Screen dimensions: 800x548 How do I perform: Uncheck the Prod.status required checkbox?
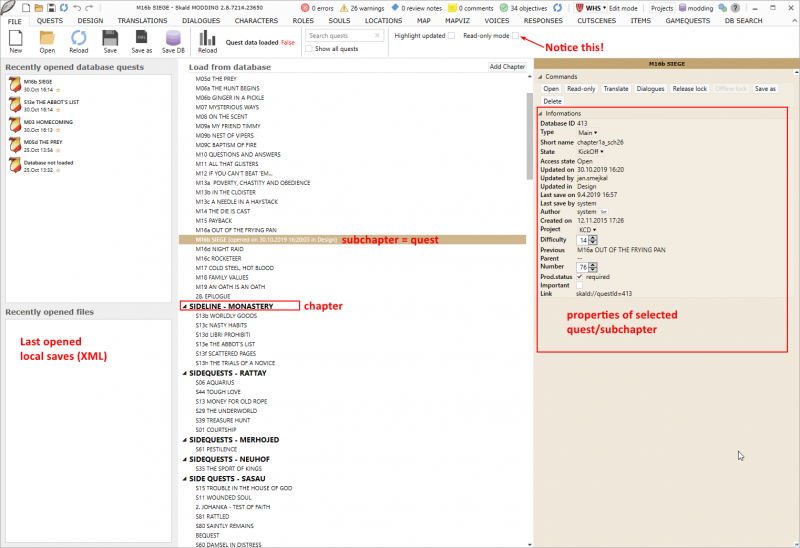pyautogui.click(x=580, y=277)
